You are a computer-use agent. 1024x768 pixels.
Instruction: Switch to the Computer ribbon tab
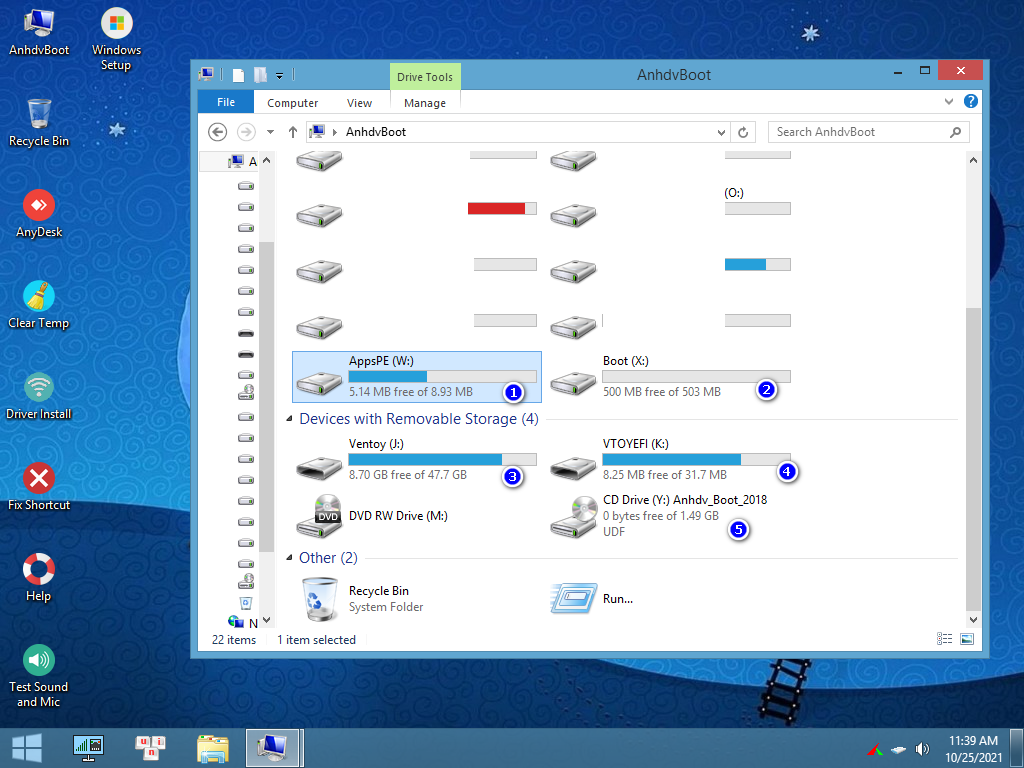tap(293, 103)
